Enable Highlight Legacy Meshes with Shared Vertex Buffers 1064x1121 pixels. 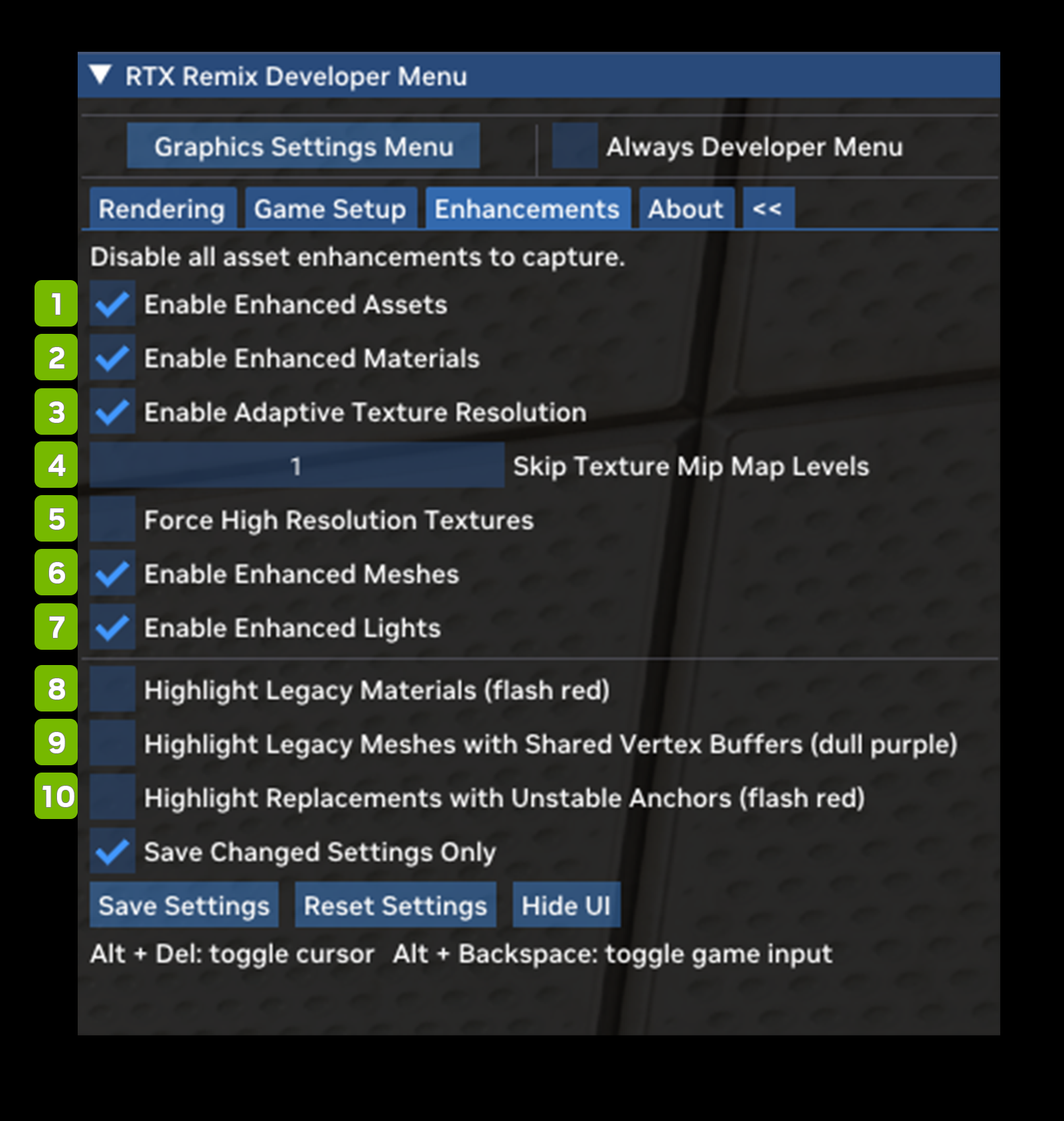(x=113, y=744)
